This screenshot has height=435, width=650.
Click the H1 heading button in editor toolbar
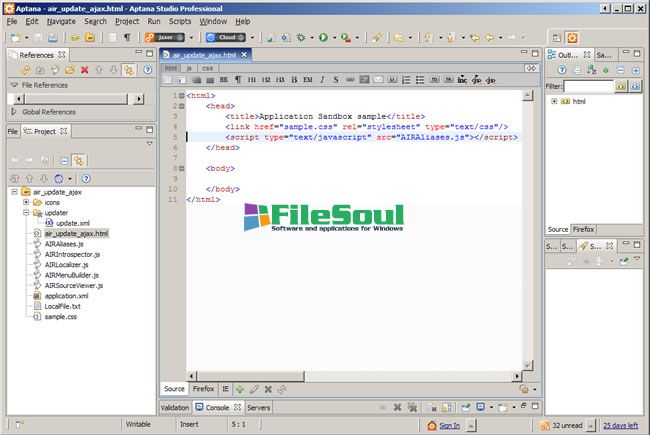pos(251,79)
